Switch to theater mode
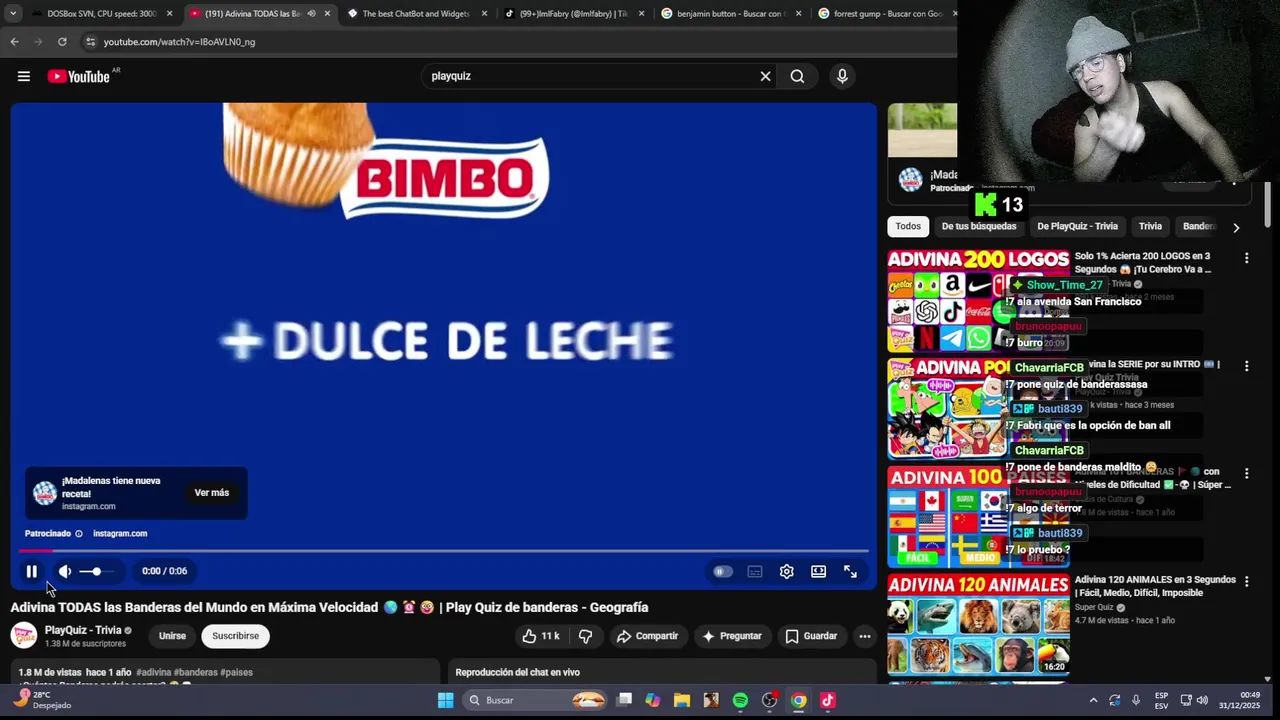The image size is (1280, 720). [819, 571]
